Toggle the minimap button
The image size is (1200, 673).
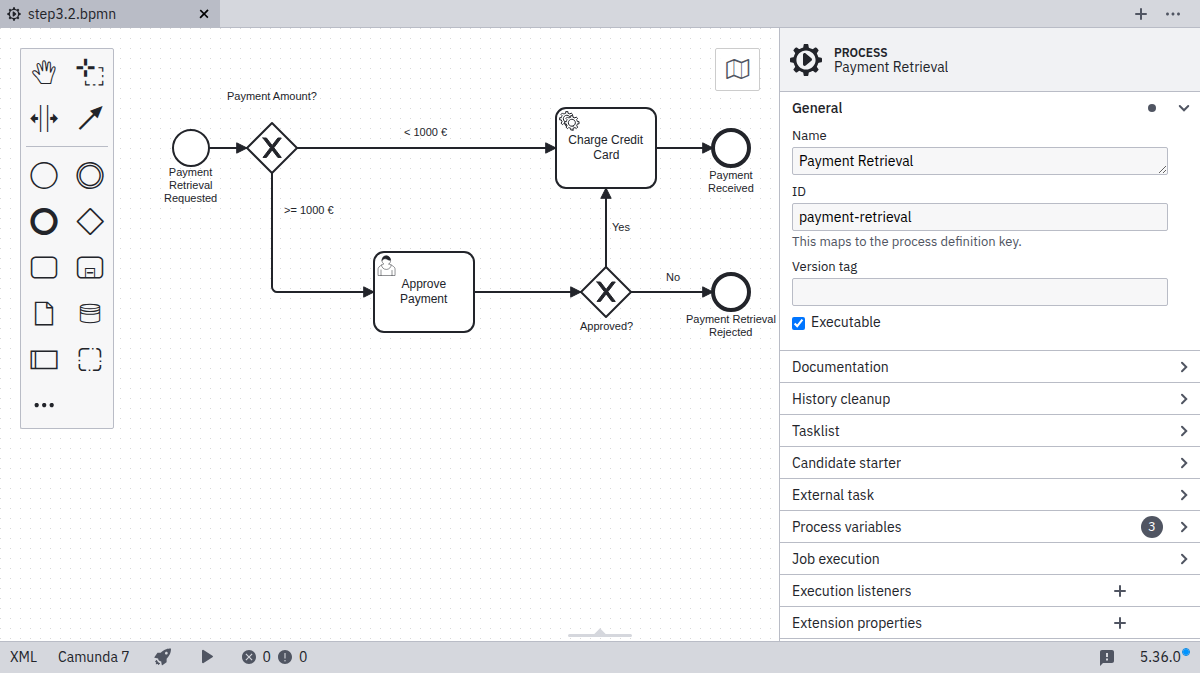[x=737, y=69]
